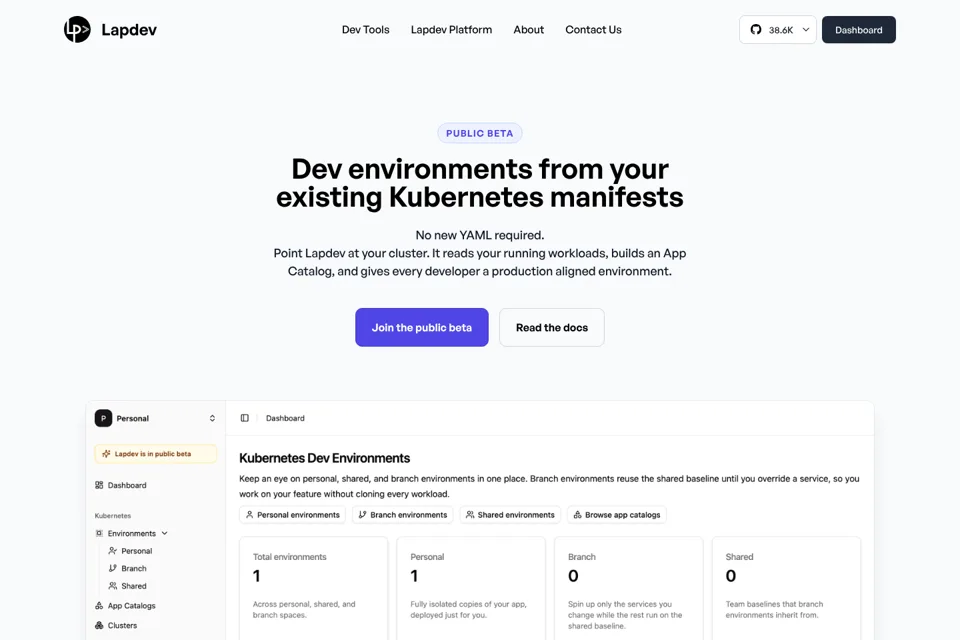Click Read the docs button
The width and height of the screenshot is (960, 640).
(552, 327)
